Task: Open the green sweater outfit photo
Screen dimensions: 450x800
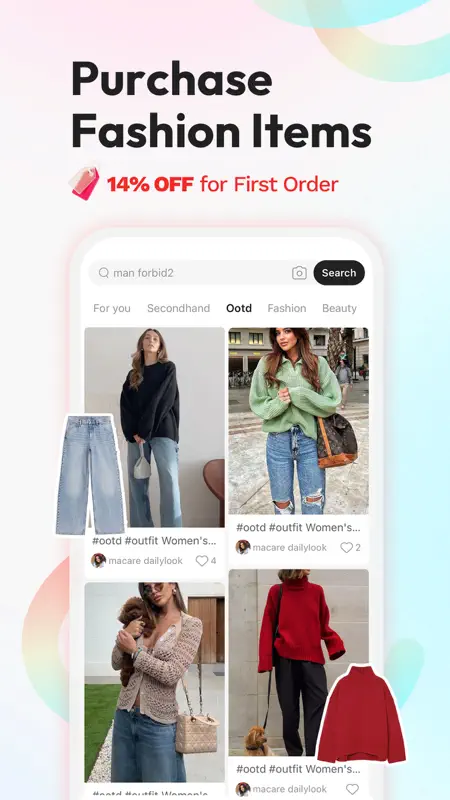Action: coord(298,420)
